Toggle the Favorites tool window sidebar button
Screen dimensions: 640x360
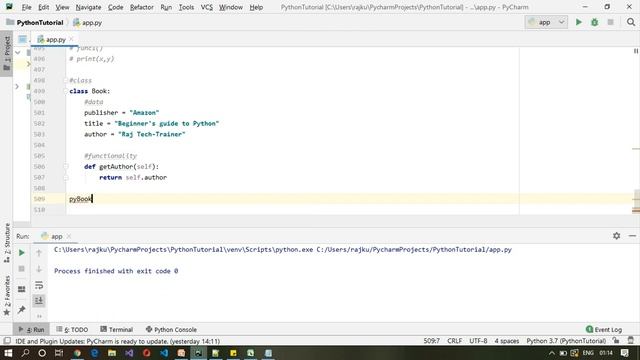pos(7,296)
